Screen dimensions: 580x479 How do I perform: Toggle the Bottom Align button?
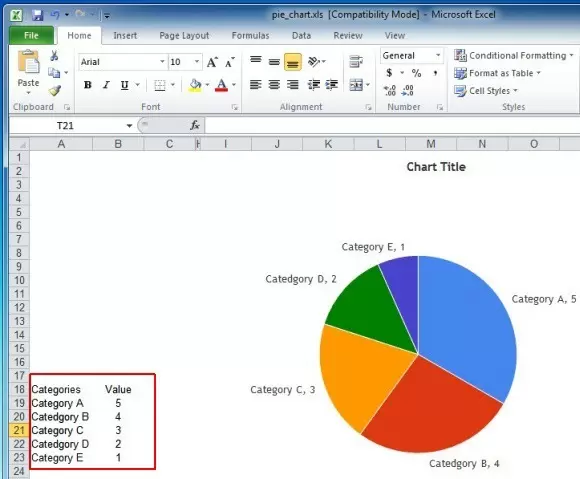(x=293, y=62)
